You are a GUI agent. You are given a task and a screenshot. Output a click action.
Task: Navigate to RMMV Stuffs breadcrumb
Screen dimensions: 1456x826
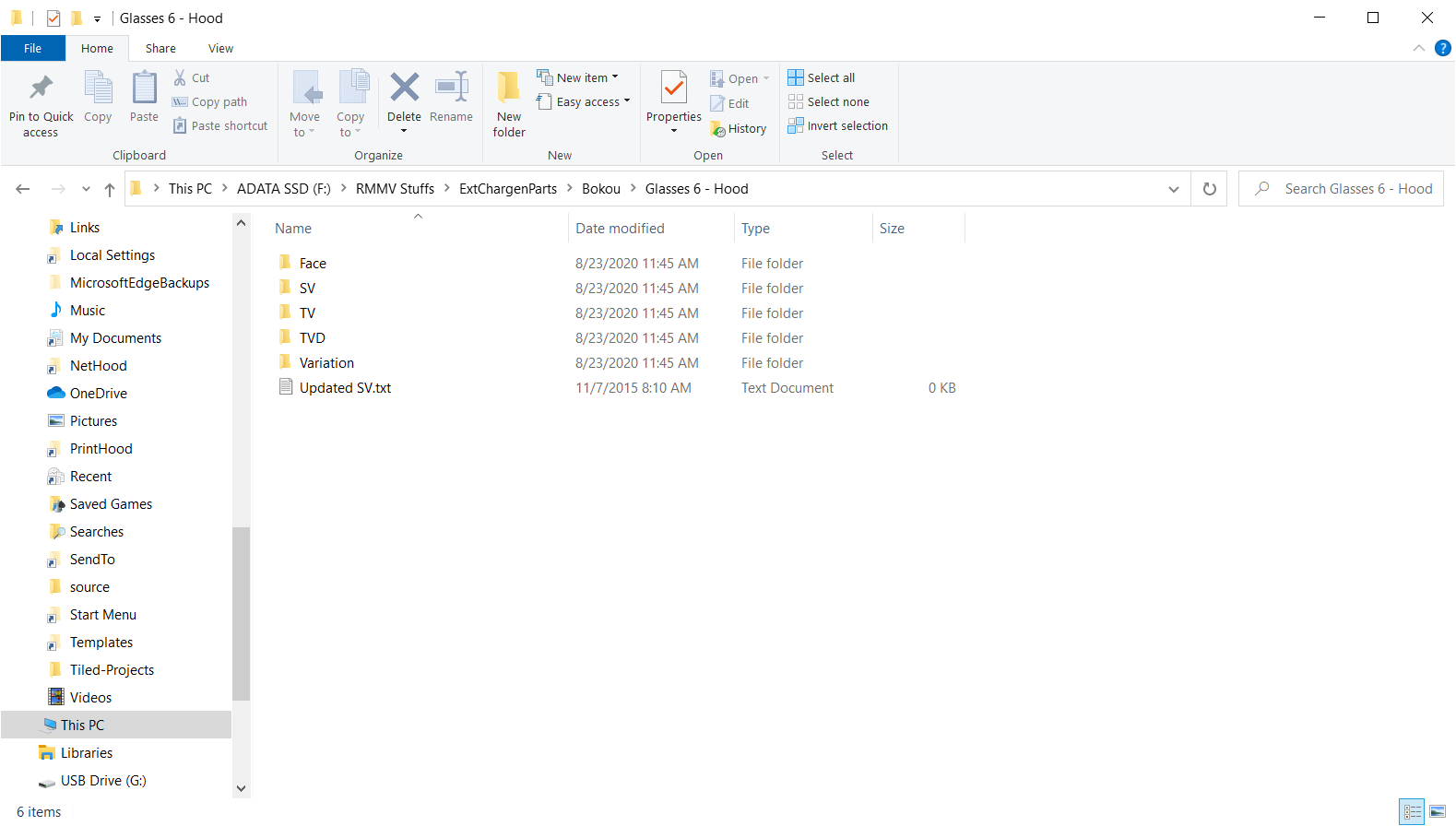point(395,189)
